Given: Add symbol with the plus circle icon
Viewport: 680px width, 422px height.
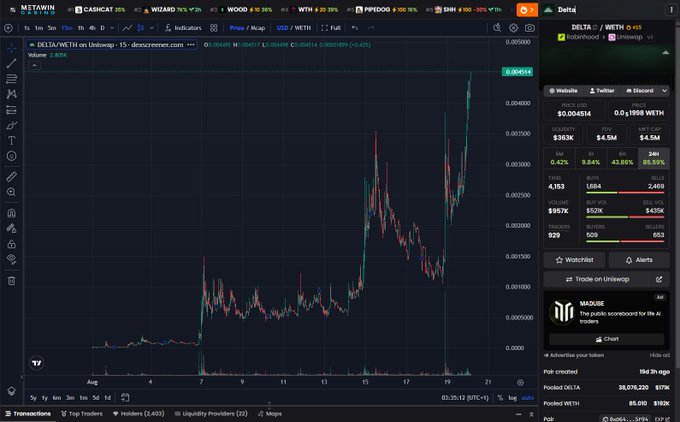Looking at the screenshot, I should [x=8, y=28].
